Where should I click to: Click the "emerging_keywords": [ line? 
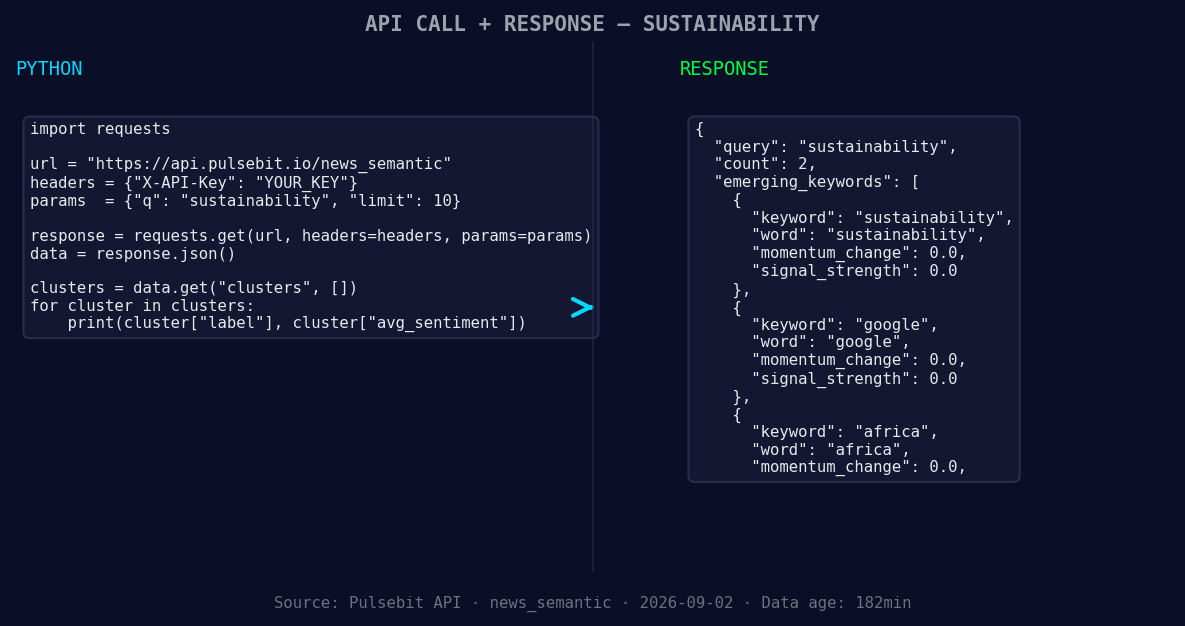[817, 182]
